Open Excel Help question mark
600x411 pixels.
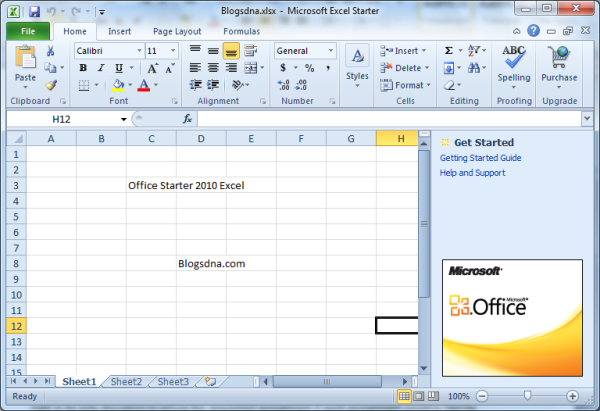point(533,31)
